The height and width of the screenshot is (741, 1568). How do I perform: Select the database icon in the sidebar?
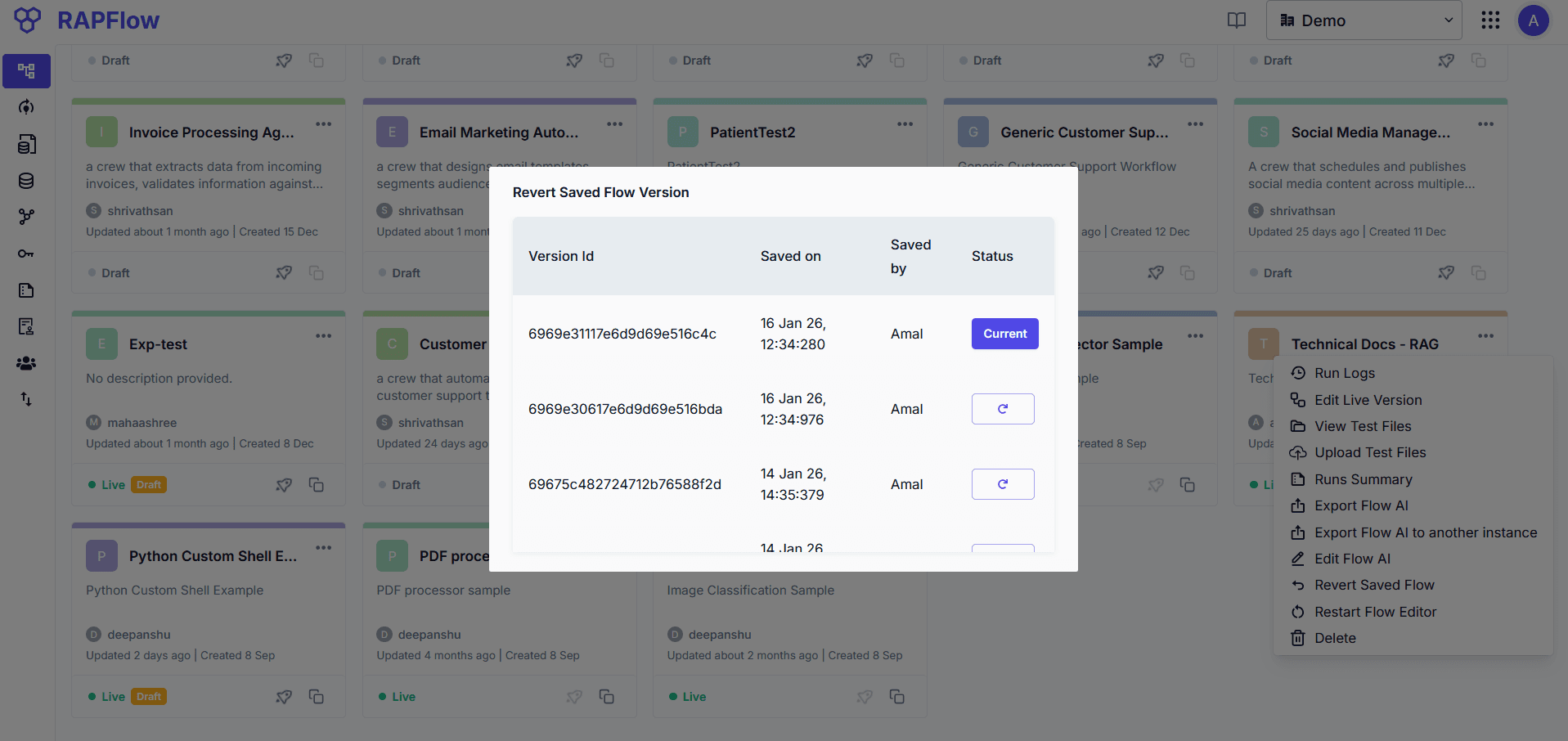(x=25, y=181)
